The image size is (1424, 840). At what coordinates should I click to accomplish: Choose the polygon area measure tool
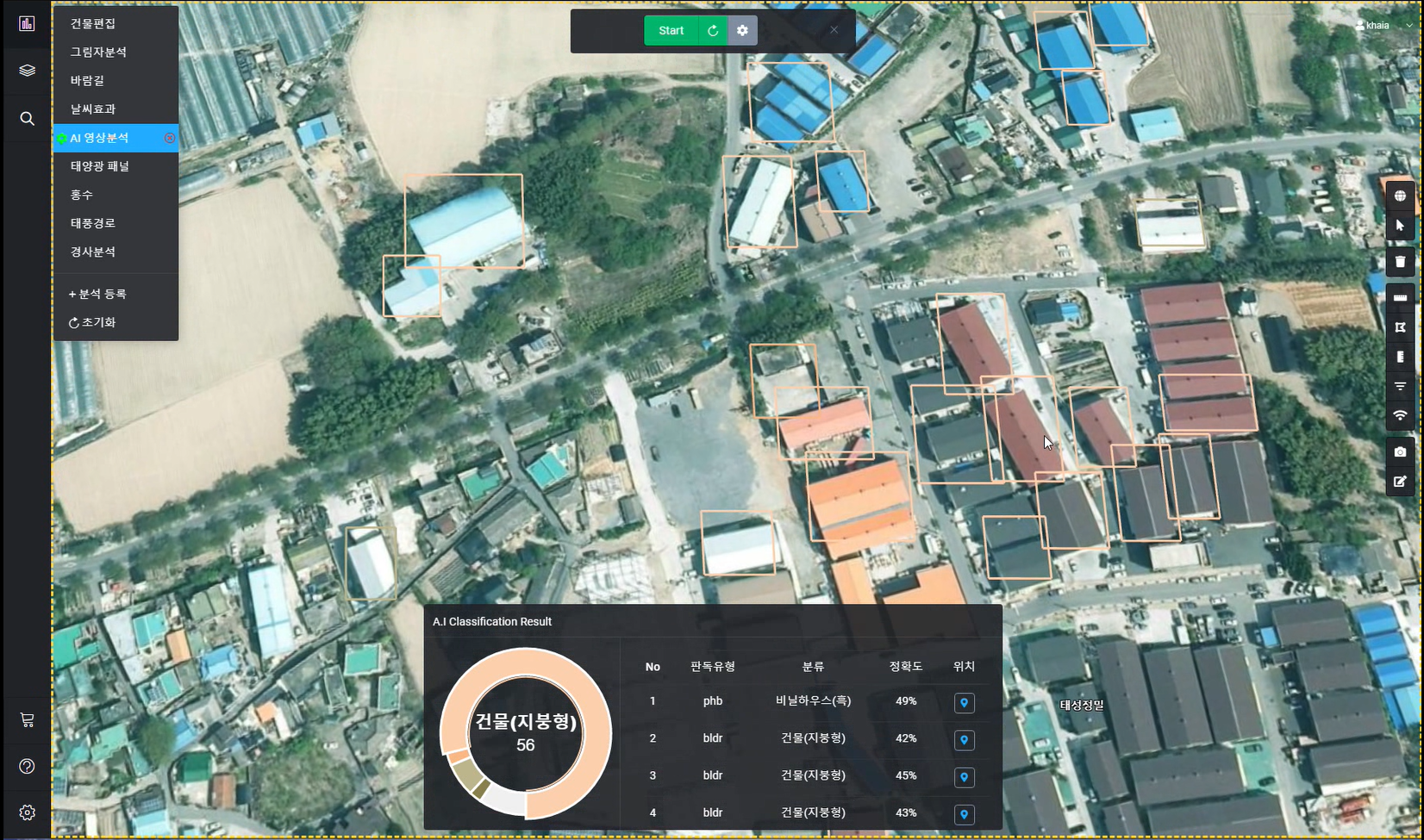(x=1400, y=327)
